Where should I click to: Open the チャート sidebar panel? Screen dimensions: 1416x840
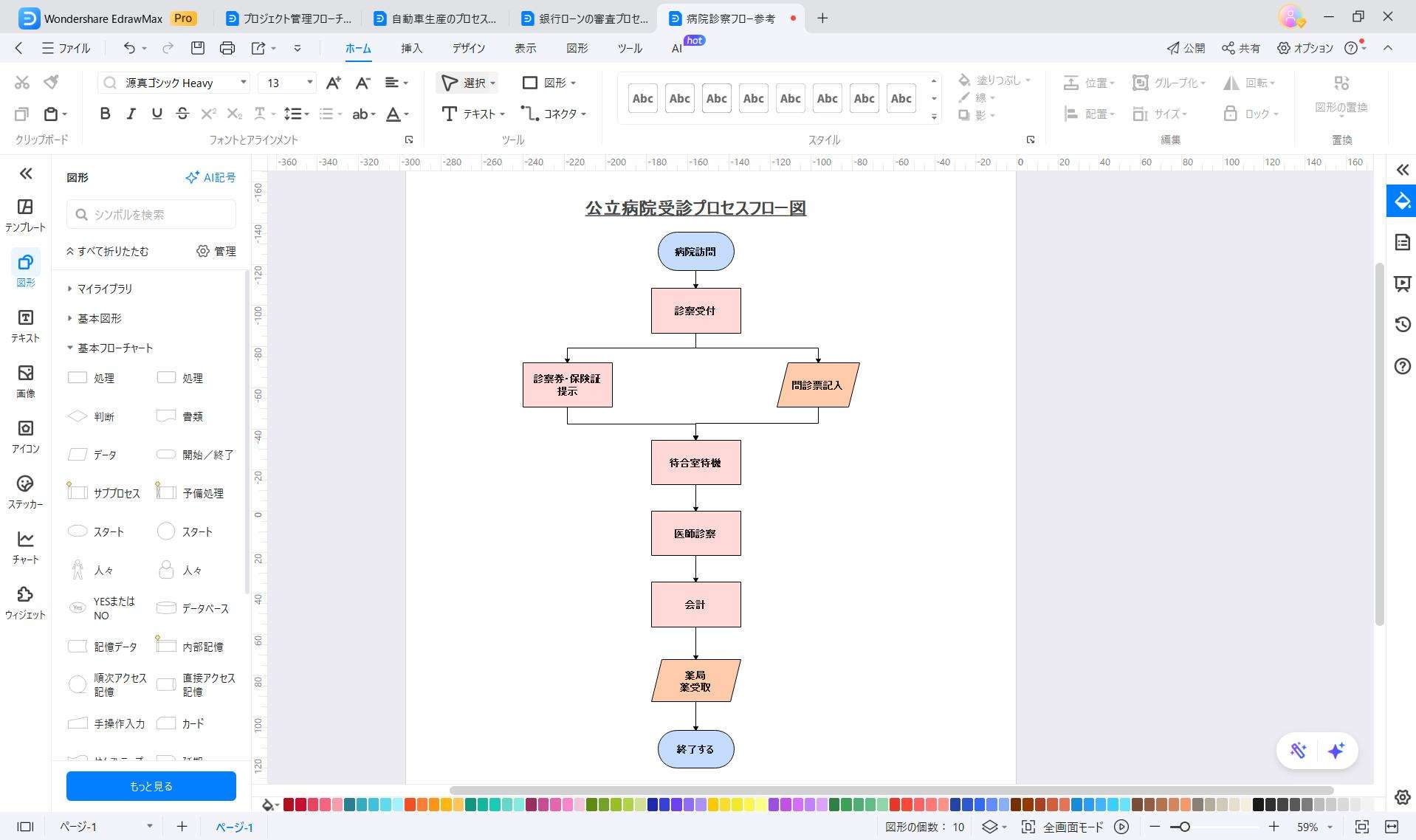pyautogui.click(x=25, y=547)
